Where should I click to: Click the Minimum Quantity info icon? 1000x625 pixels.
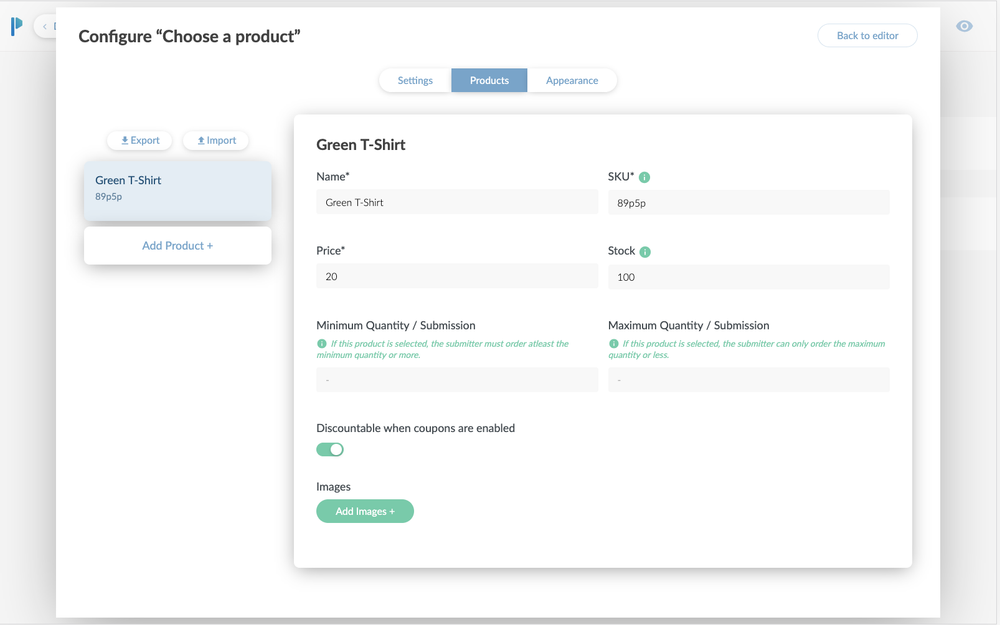tap(319, 344)
